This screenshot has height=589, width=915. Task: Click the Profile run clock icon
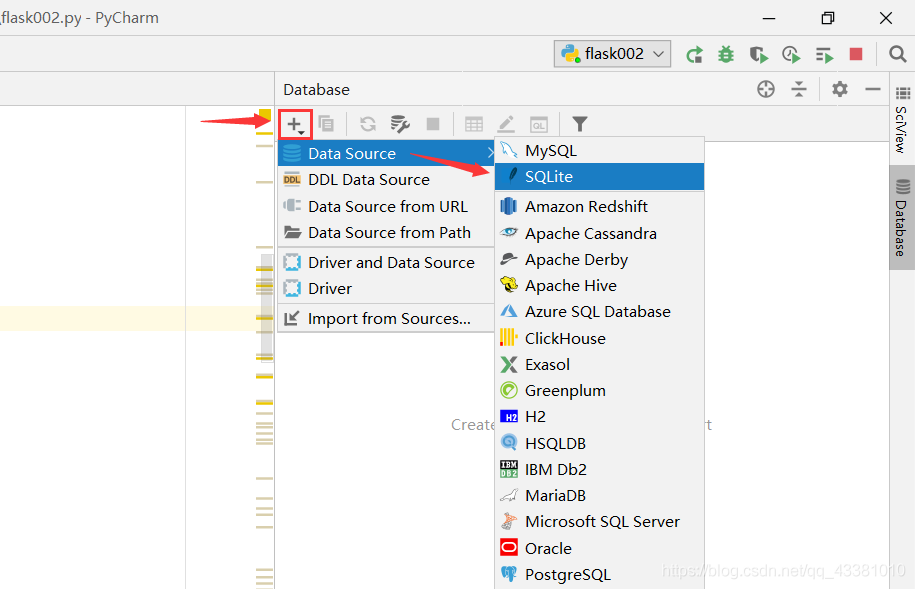(791, 55)
